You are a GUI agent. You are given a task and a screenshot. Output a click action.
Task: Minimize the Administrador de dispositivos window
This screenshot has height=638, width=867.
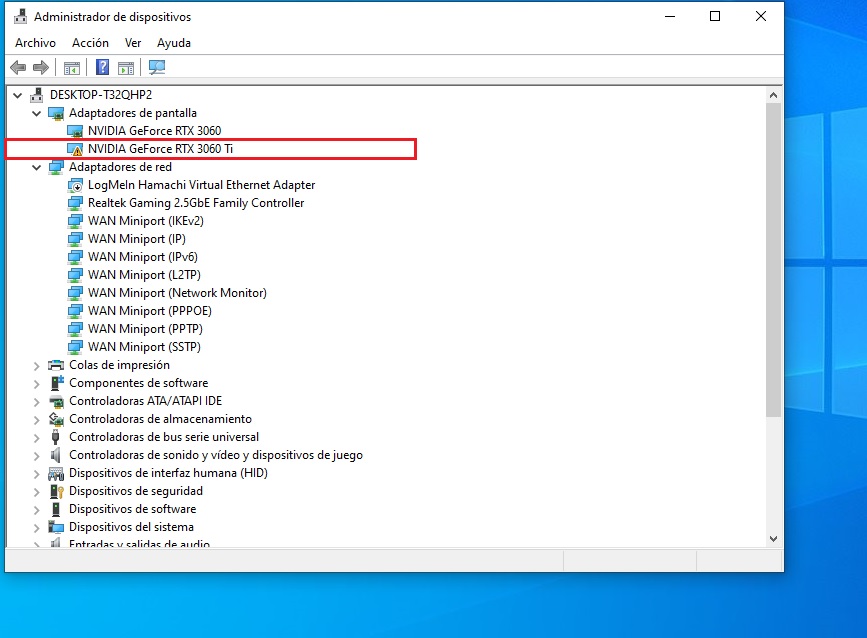coord(670,17)
